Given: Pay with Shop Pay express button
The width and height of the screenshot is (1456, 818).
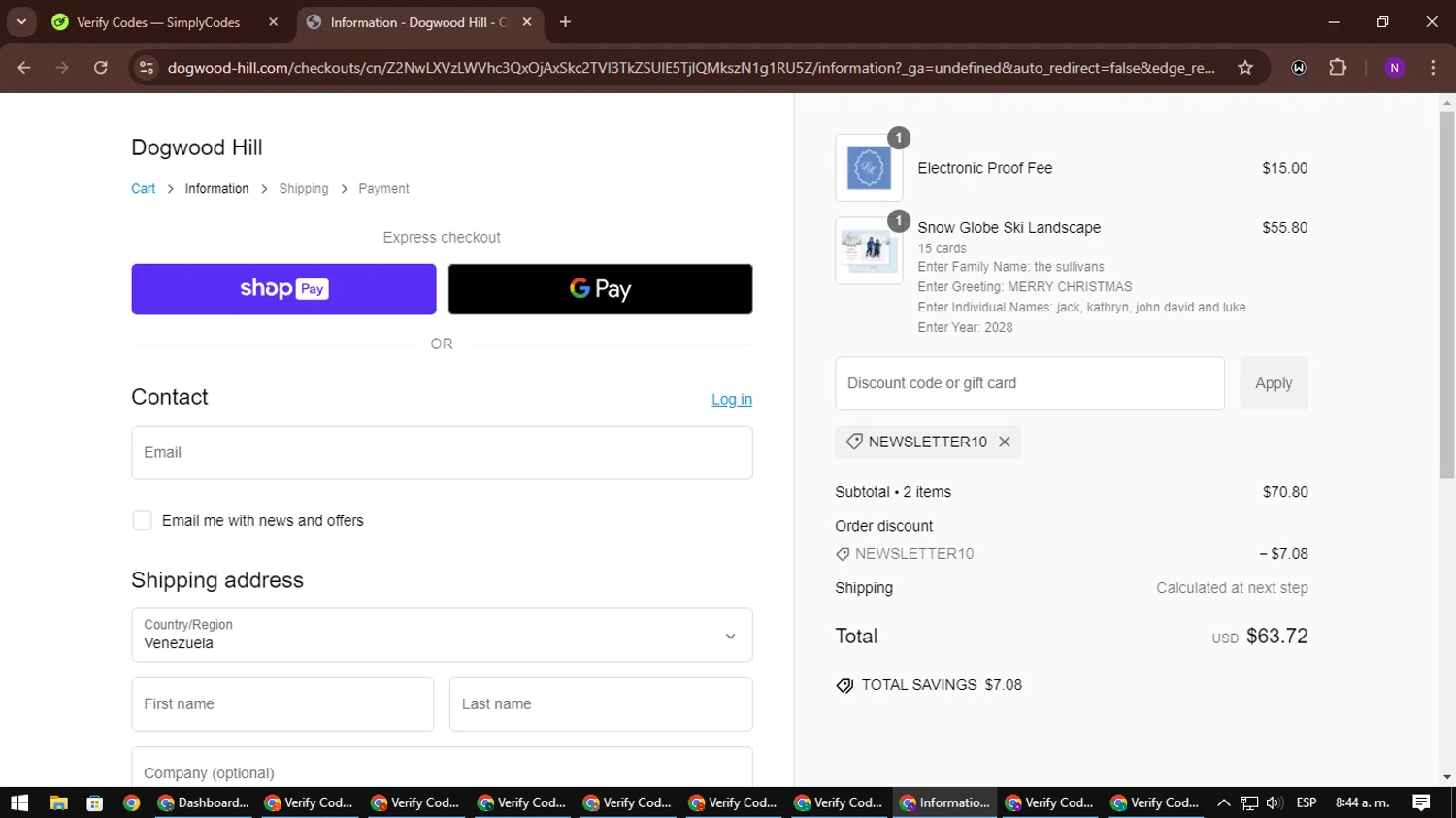Looking at the screenshot, I should pos(283,289).
